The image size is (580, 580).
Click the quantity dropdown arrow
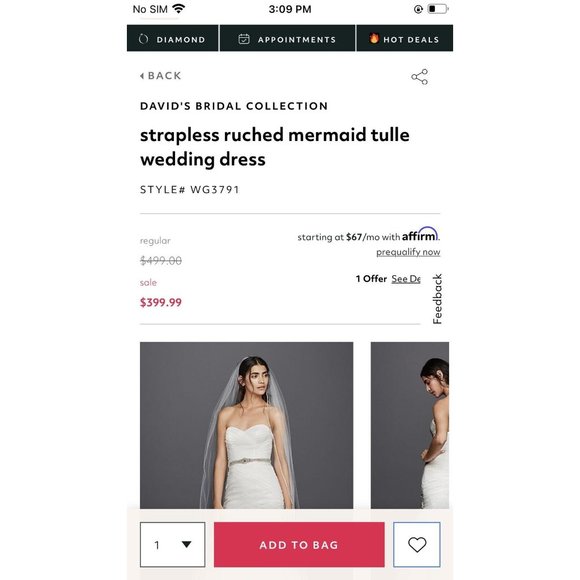tap(186, 544)
